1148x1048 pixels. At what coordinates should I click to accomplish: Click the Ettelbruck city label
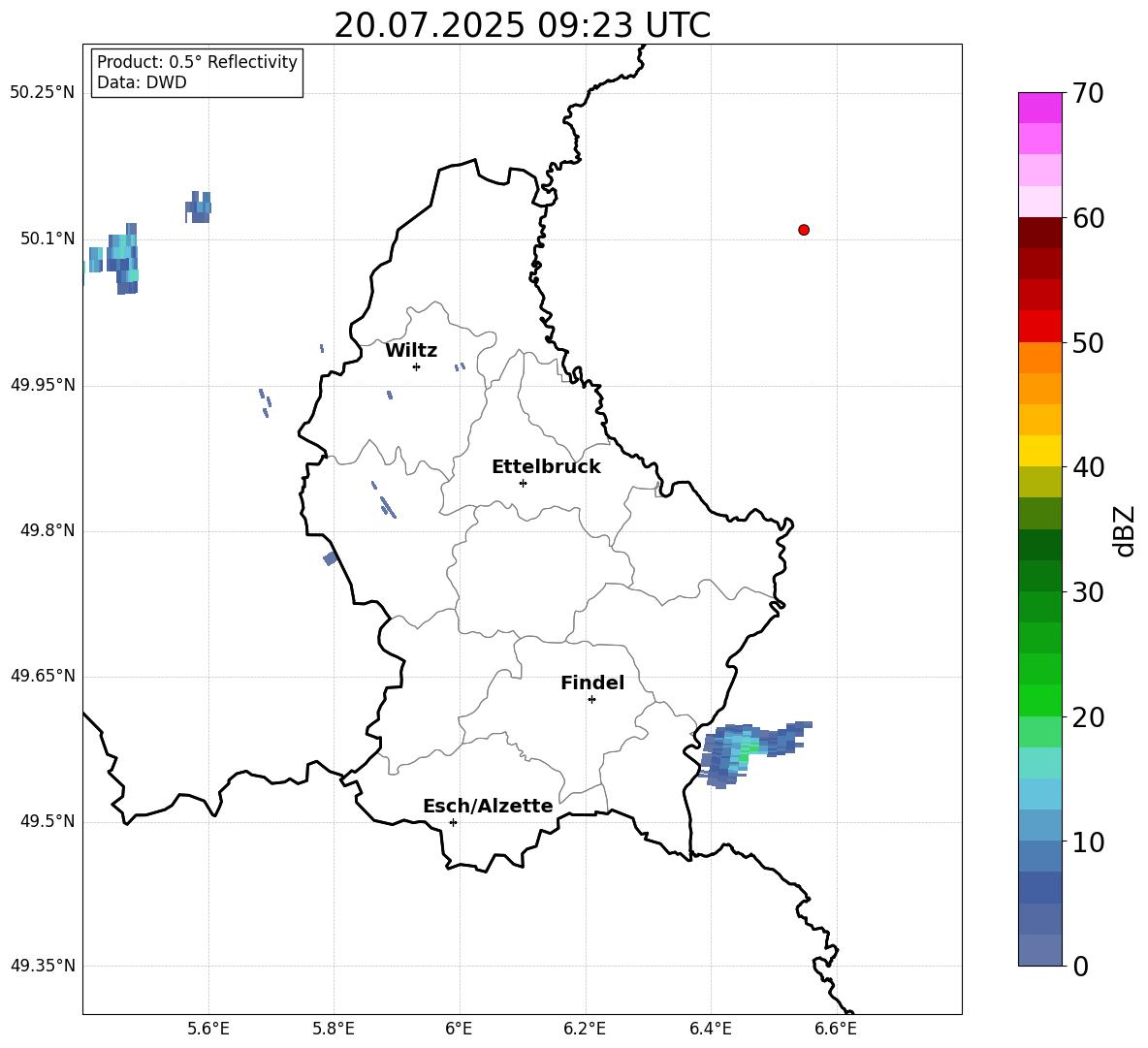click(546, 467)
